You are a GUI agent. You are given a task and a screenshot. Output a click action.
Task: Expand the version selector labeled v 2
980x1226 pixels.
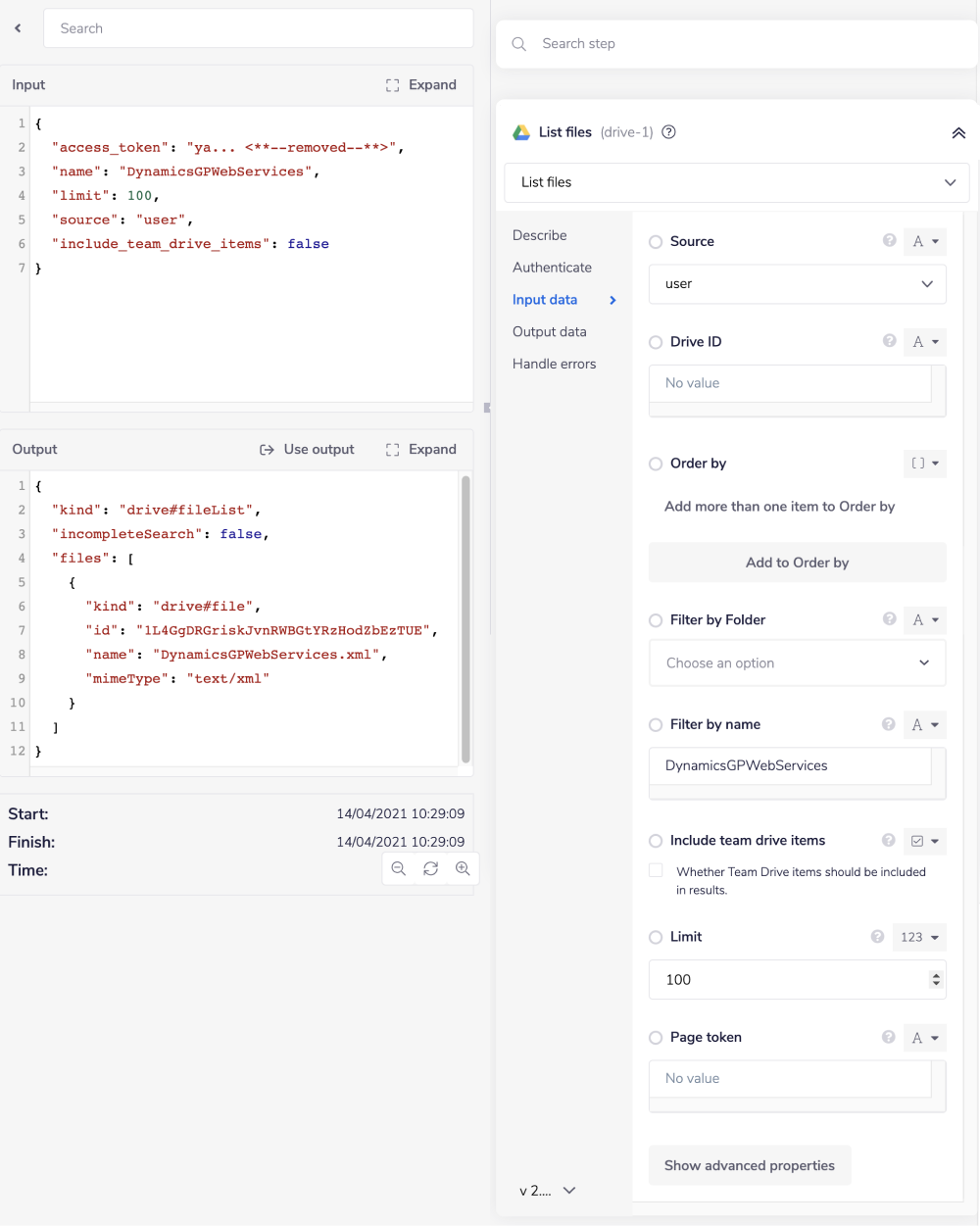(x=547, y=1191)
